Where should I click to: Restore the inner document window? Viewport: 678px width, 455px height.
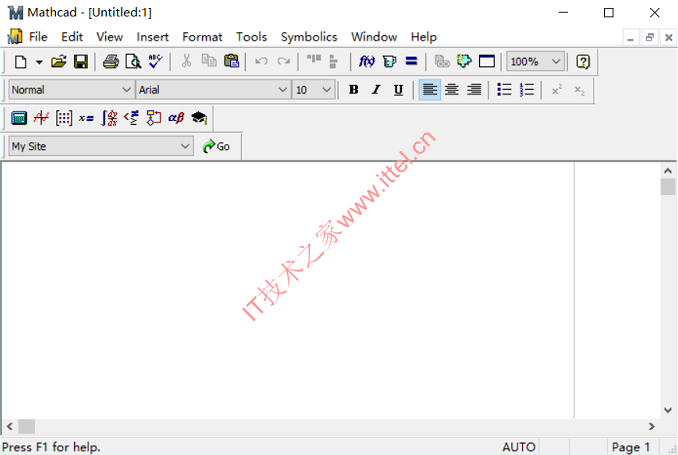tap(649, 38)
